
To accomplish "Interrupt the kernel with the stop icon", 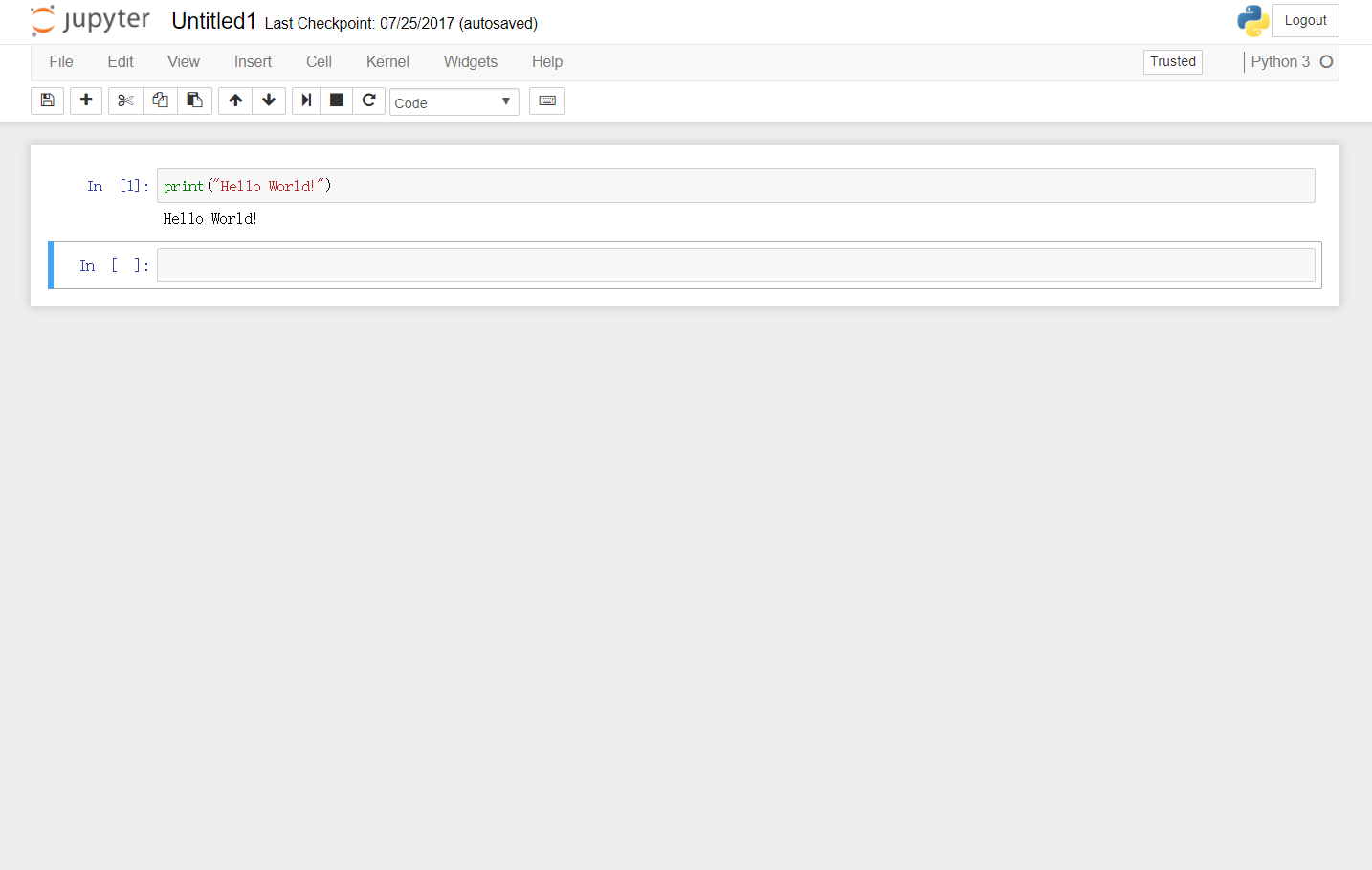I will point(337,100).
